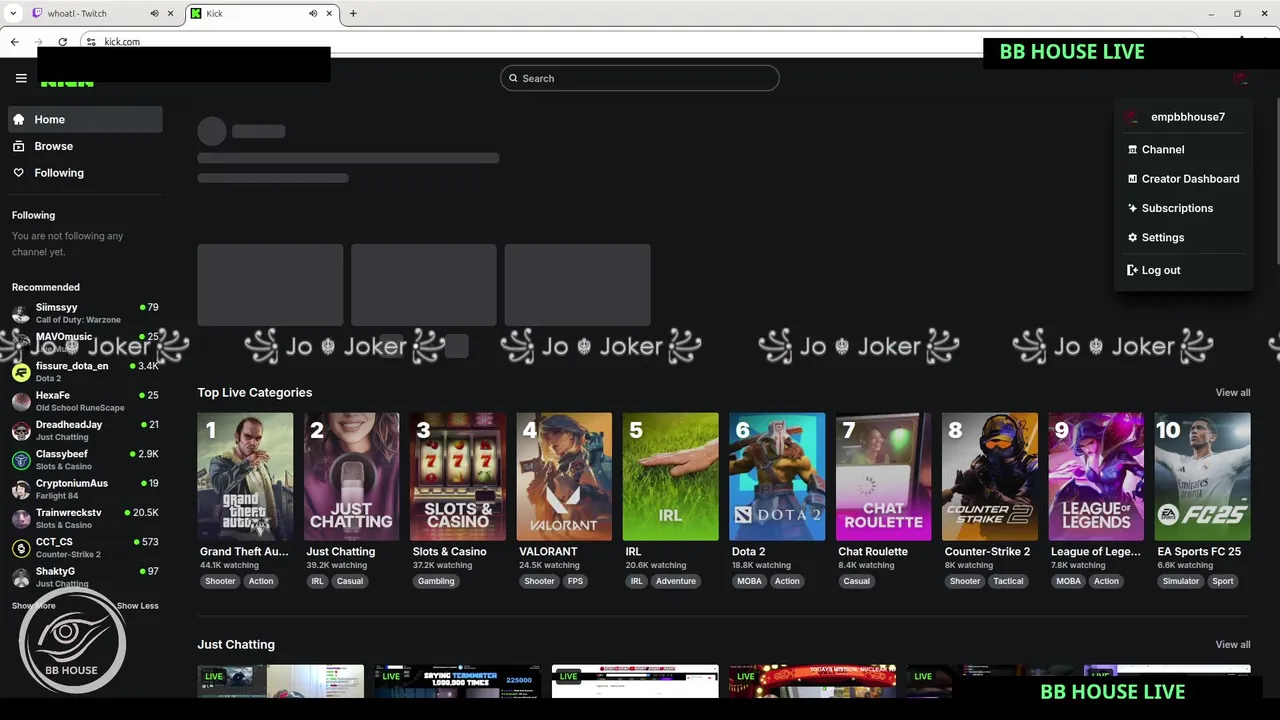Open Creator Dashboard from the user menu
The width and height of the screenshot is (1280, 720).
[x=1183, y=179]
